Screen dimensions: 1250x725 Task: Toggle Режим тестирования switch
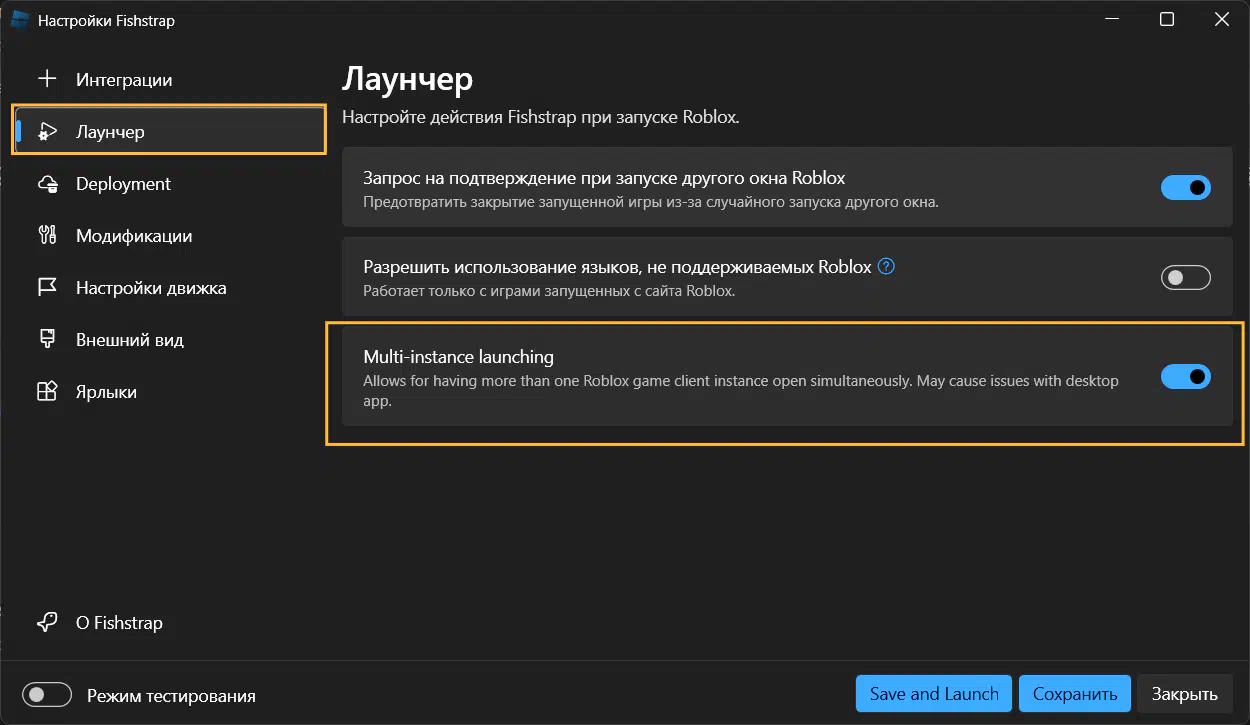click(x=47, y=695)
